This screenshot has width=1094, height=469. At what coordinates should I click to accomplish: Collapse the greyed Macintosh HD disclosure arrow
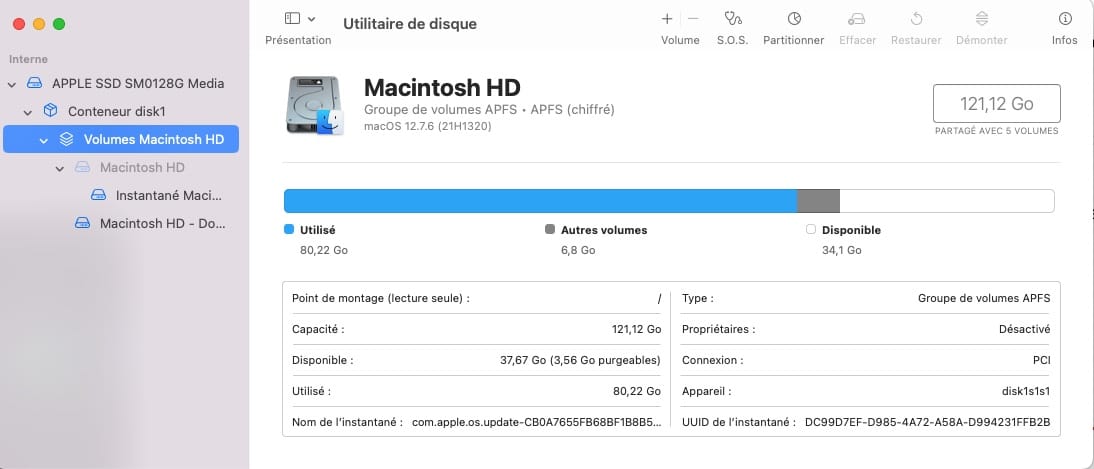(x=60, y=168)
